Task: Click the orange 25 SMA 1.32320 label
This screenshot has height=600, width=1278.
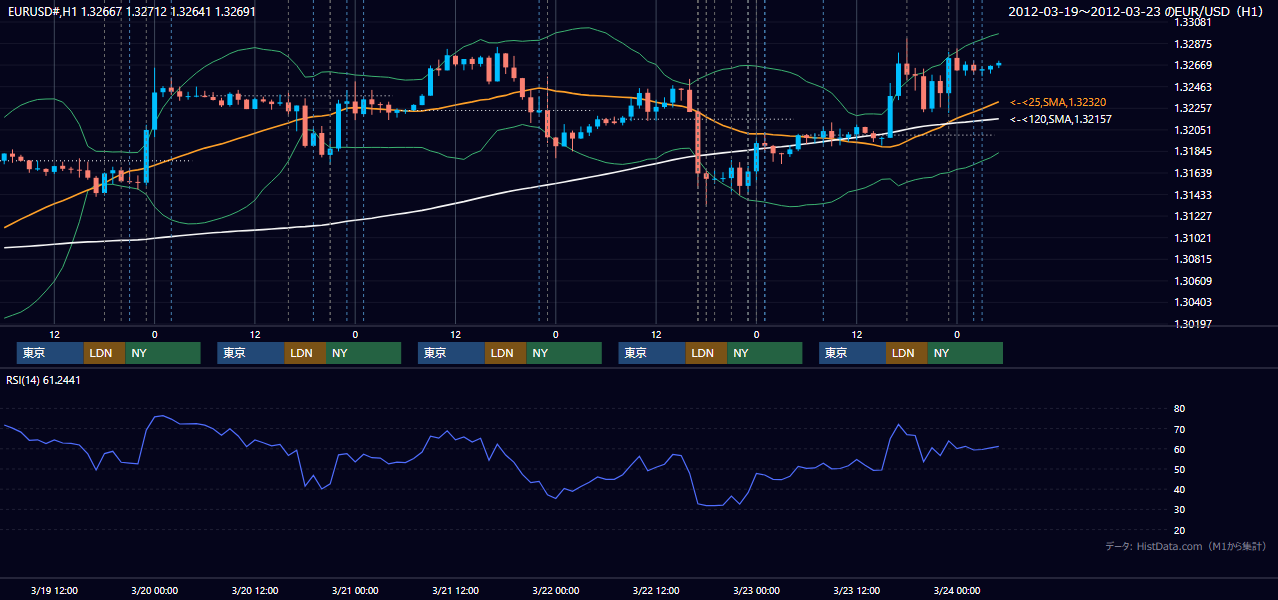Action: pyautogui.click(x=1058, y=102)
